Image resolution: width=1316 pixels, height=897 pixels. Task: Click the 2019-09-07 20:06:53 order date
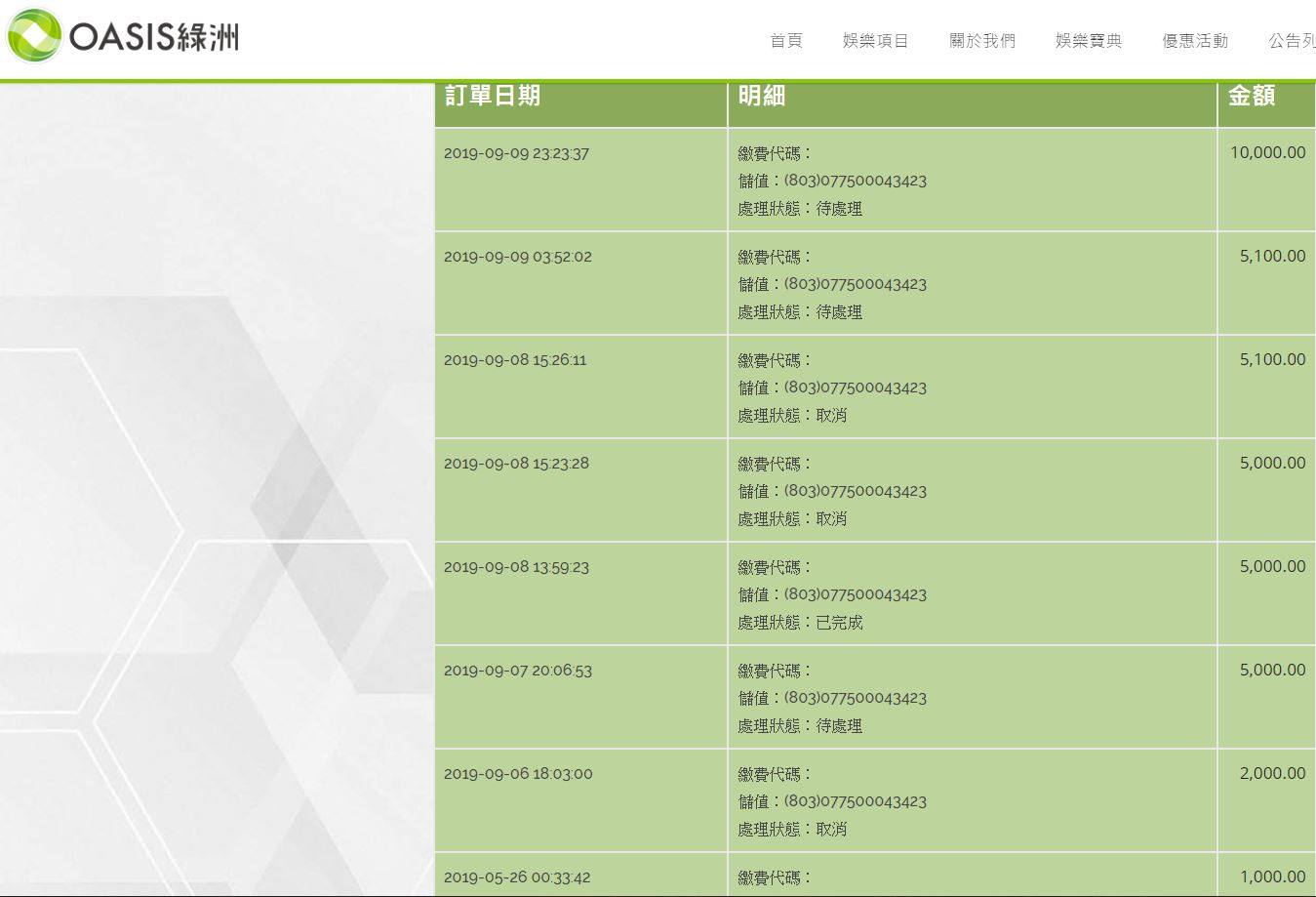pos(517,671)
